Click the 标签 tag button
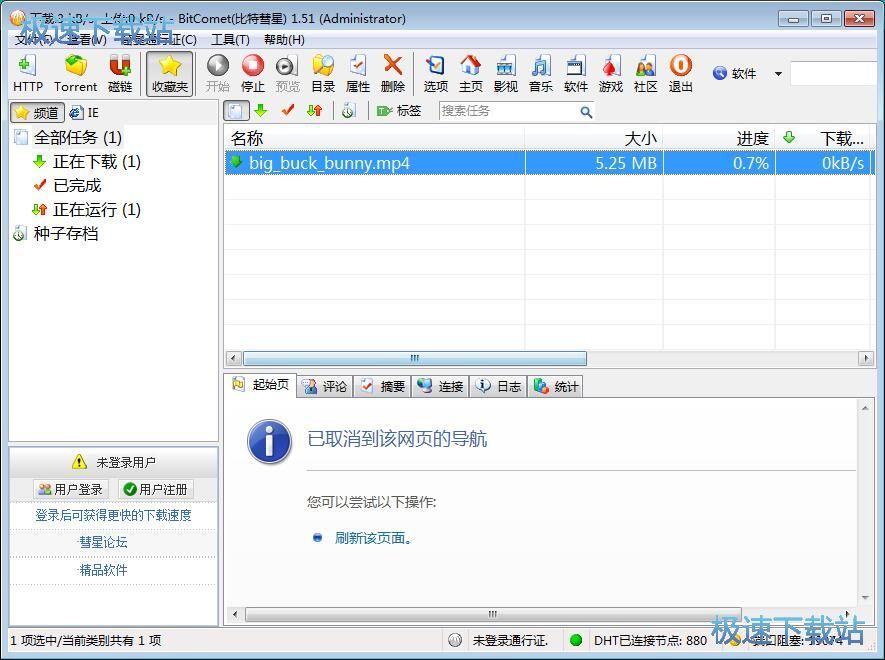Viewport: 885px width, 660px height. (399, 111)
